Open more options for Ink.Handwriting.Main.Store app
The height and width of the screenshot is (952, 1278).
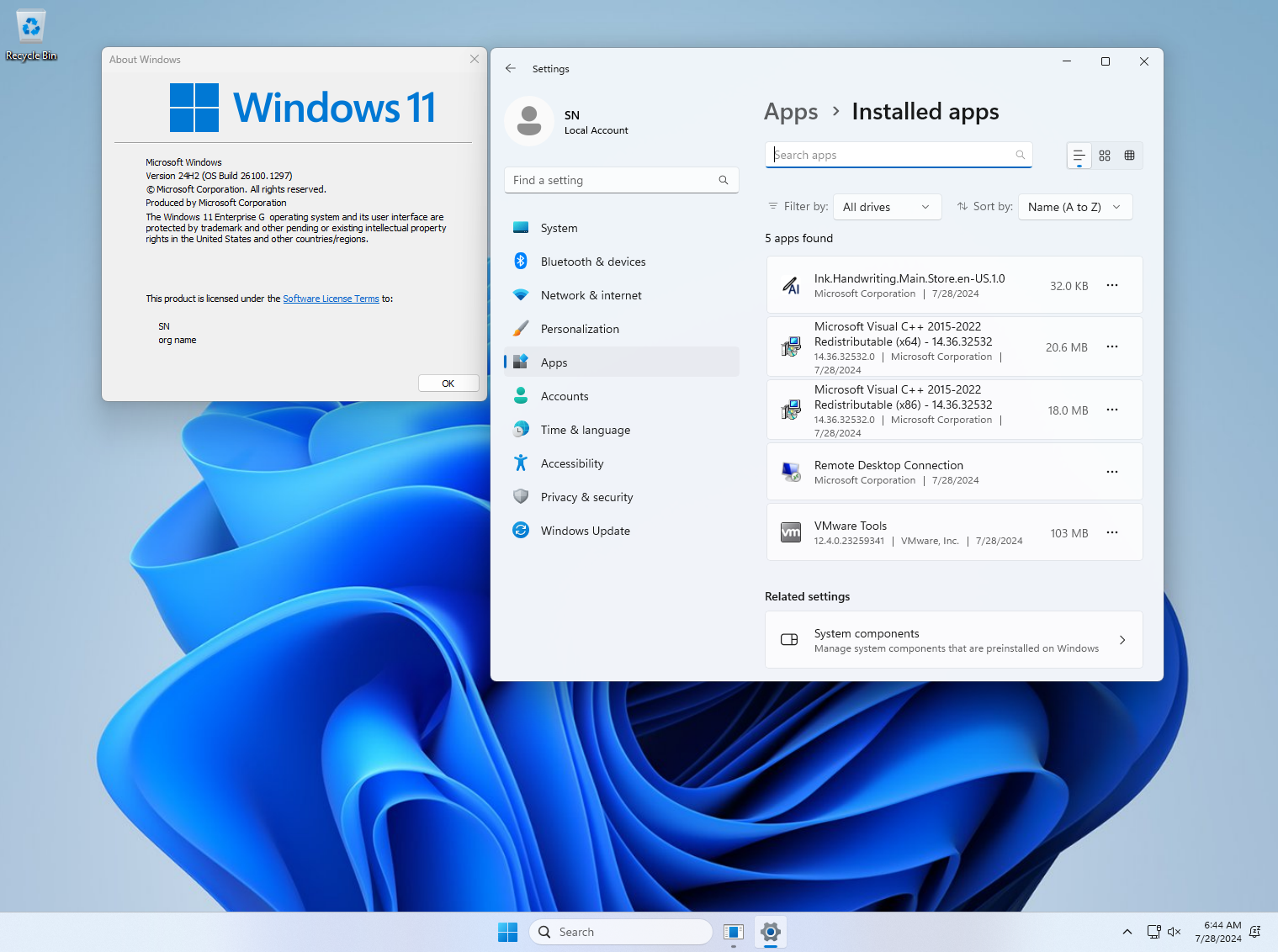pyautogui.click(x=1112, y=285)
